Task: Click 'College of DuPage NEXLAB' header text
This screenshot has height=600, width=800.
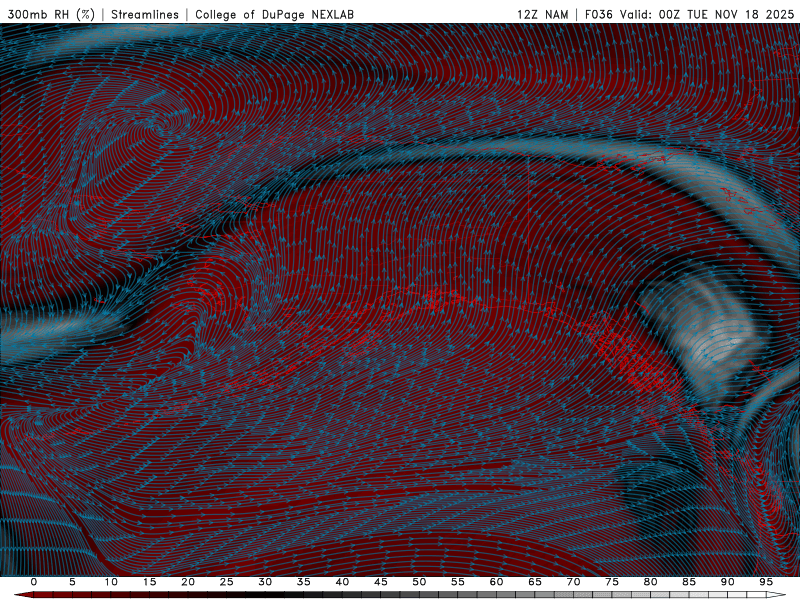Action: point(274,14)
